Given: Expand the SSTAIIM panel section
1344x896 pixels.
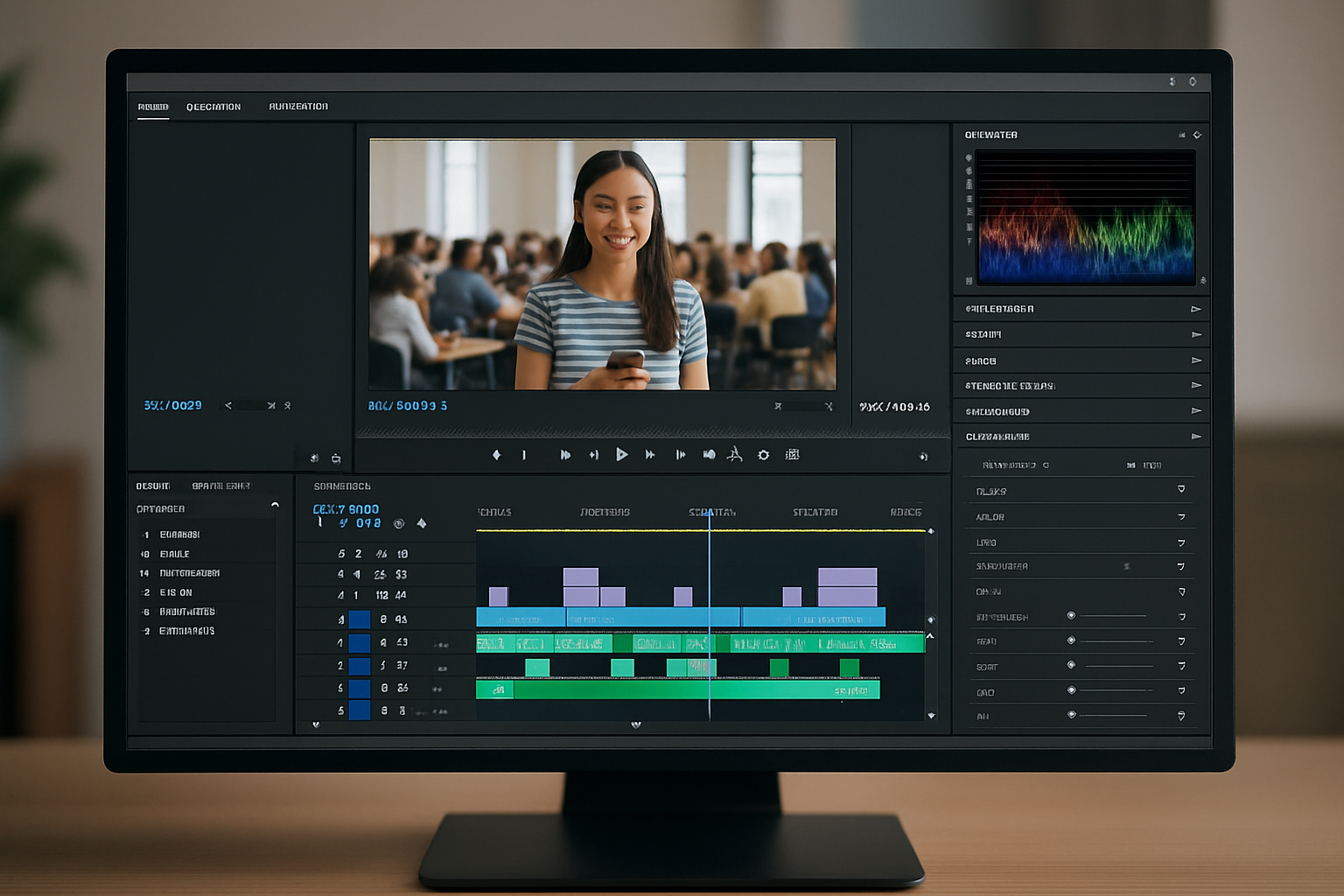Looking at the screenshot, I should click(x=1195, y=335).
